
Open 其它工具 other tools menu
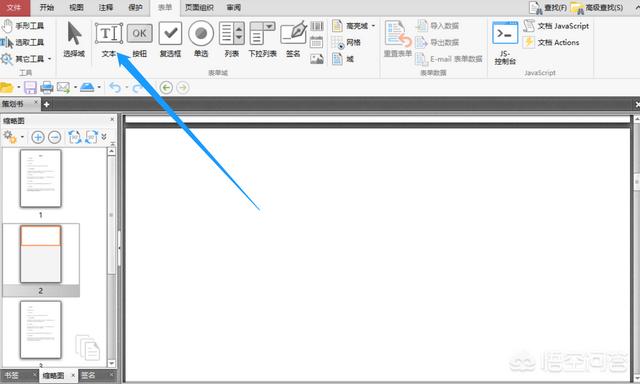[x=26, y=59]
